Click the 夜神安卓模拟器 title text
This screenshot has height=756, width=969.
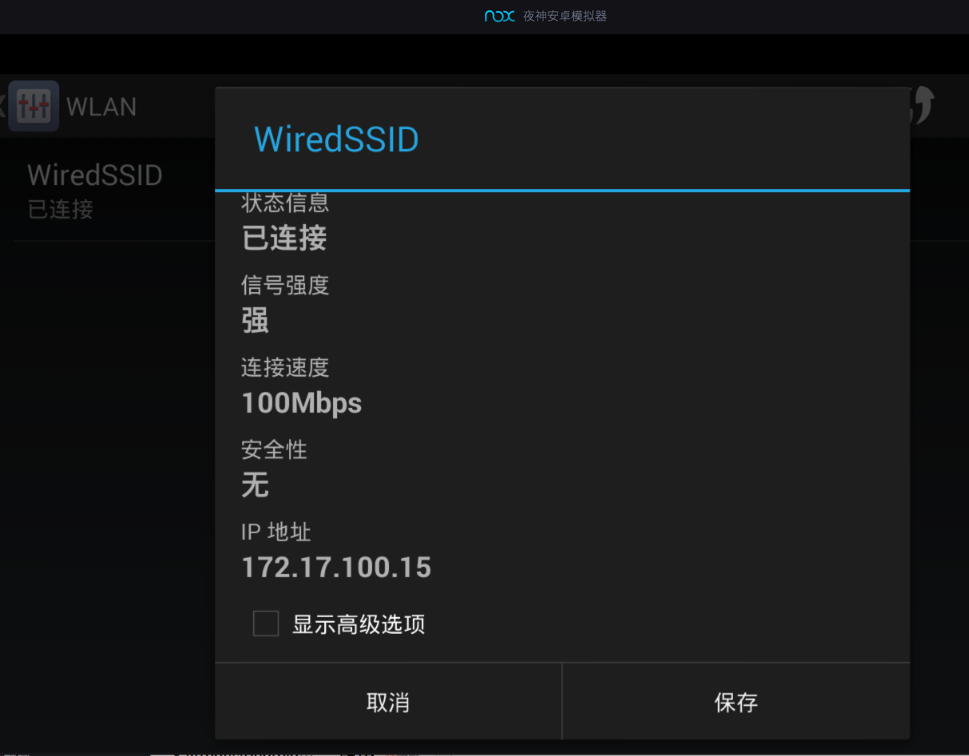(x=565, y=16)
